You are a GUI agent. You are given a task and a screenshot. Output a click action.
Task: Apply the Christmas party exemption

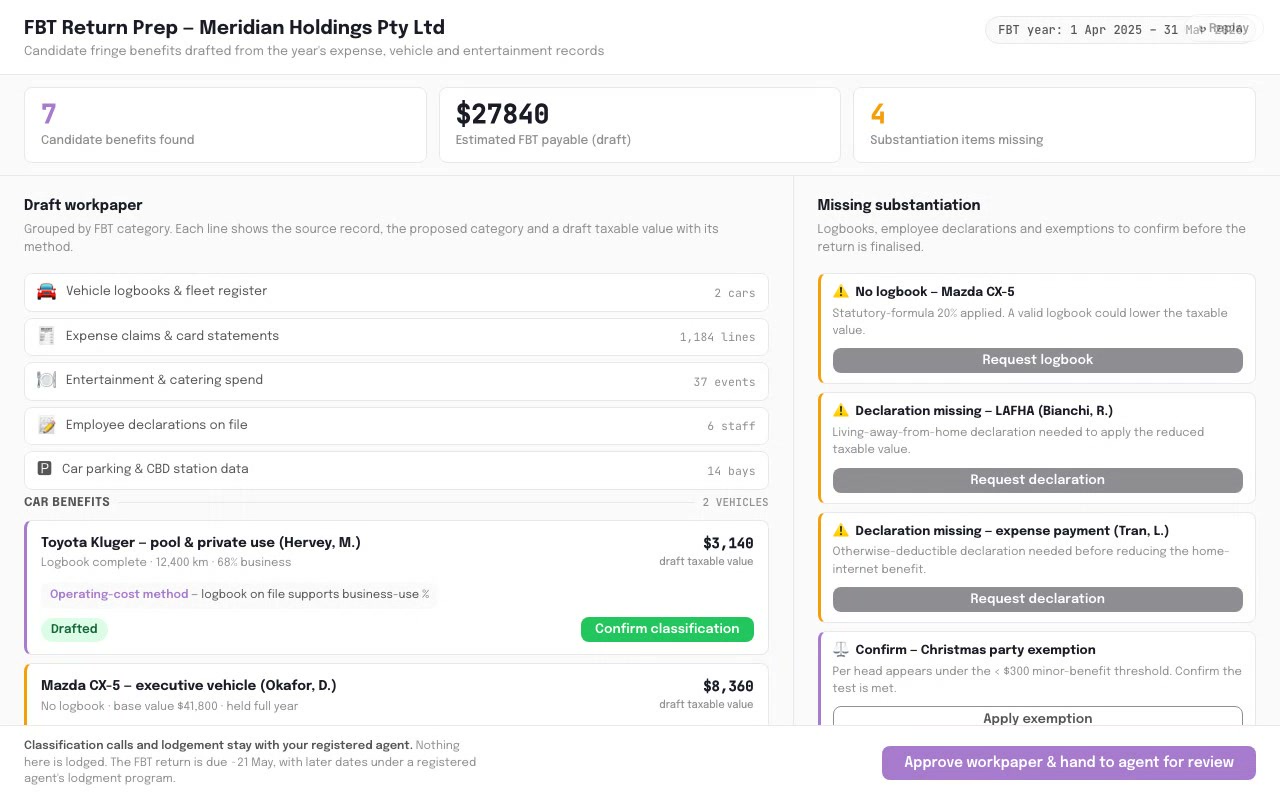point(1037,717)
